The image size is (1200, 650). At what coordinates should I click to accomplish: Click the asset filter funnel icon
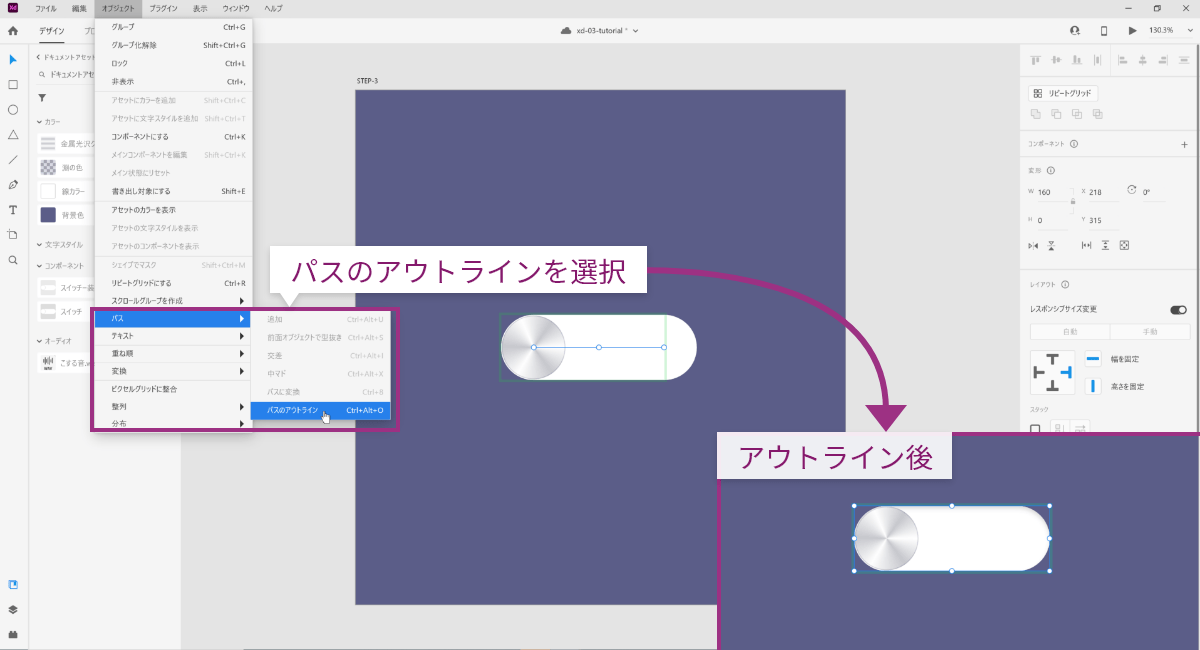click(42, 98)
